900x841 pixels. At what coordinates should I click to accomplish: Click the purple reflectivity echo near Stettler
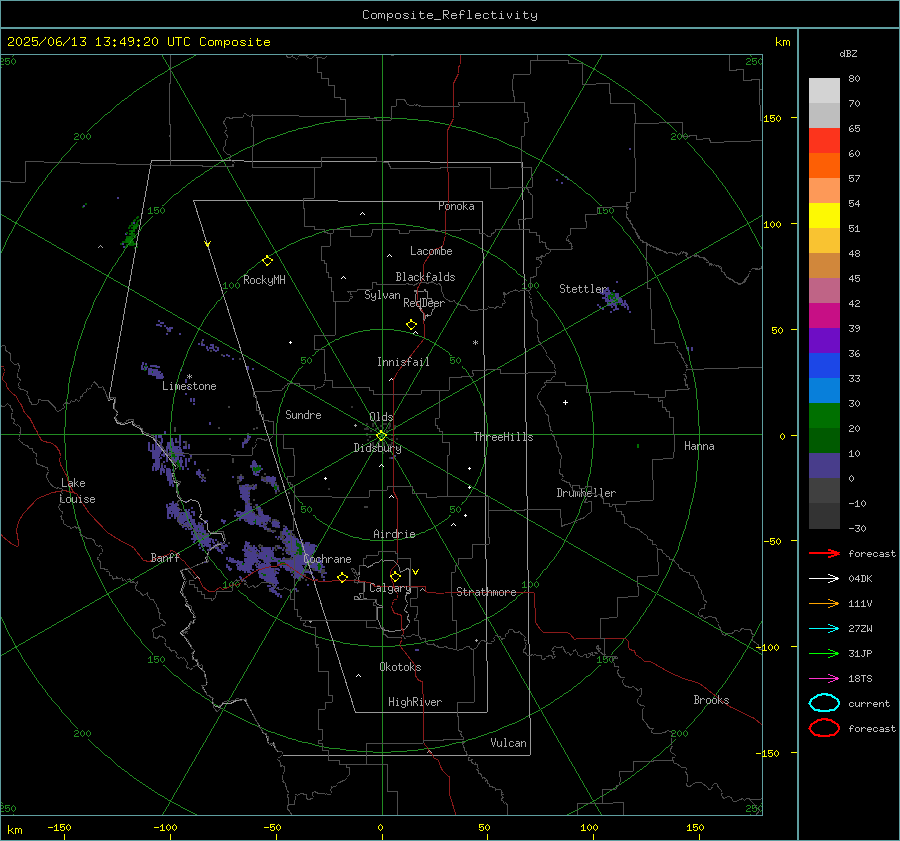coord(614,300)
